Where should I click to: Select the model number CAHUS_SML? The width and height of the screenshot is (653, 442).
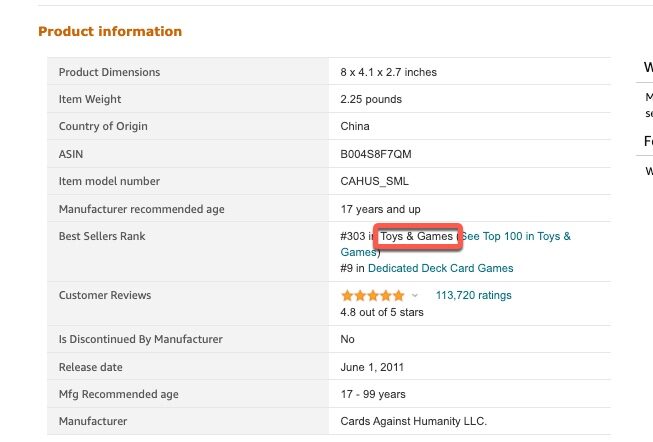tap(375, 181)
